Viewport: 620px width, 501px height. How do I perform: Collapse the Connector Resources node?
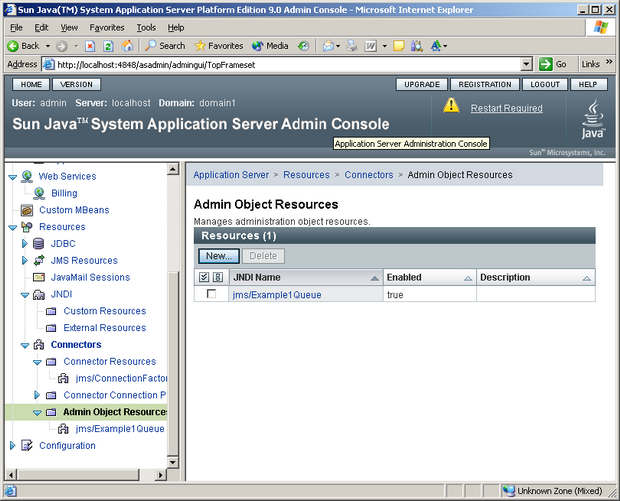tap(37, 362)
